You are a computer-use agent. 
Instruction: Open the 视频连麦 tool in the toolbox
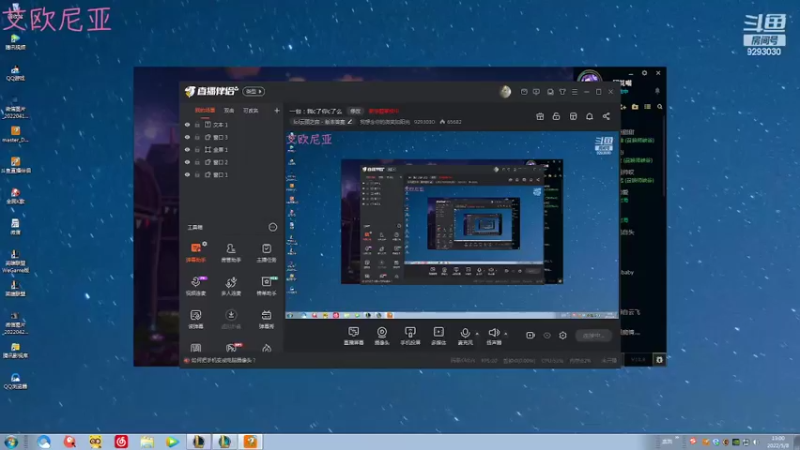(196, 286)
